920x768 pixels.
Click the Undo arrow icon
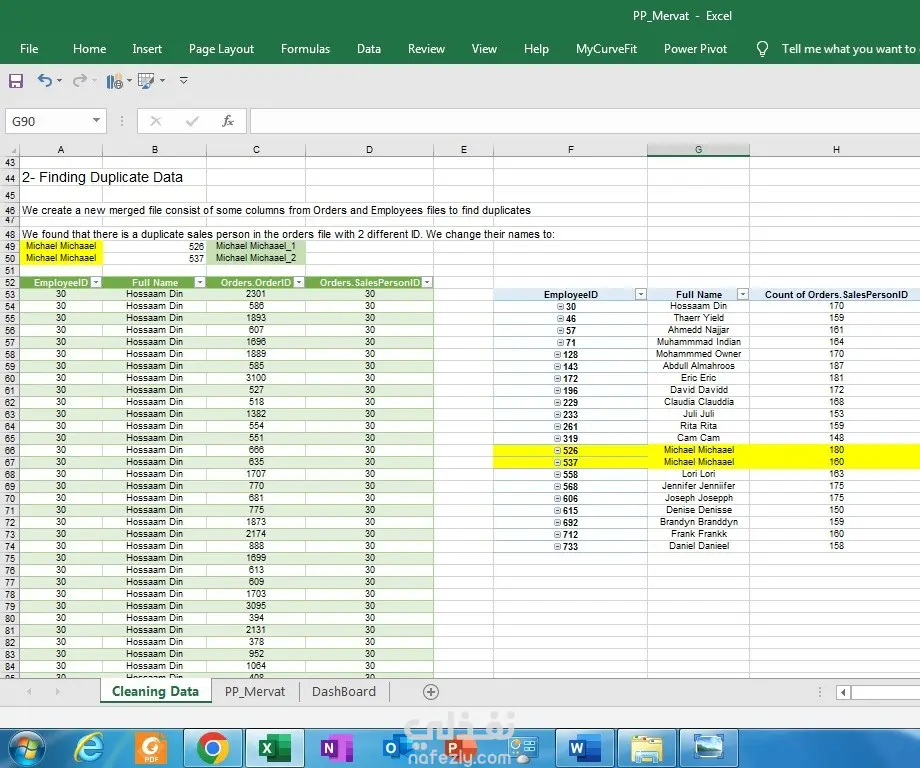45,80
